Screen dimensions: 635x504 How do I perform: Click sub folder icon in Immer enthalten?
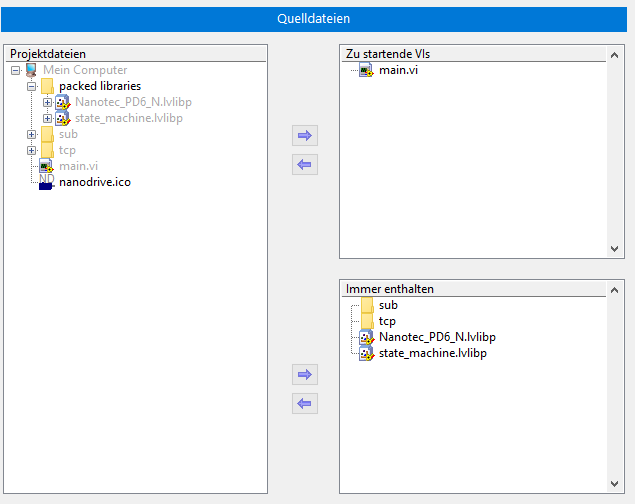point(367,305)
